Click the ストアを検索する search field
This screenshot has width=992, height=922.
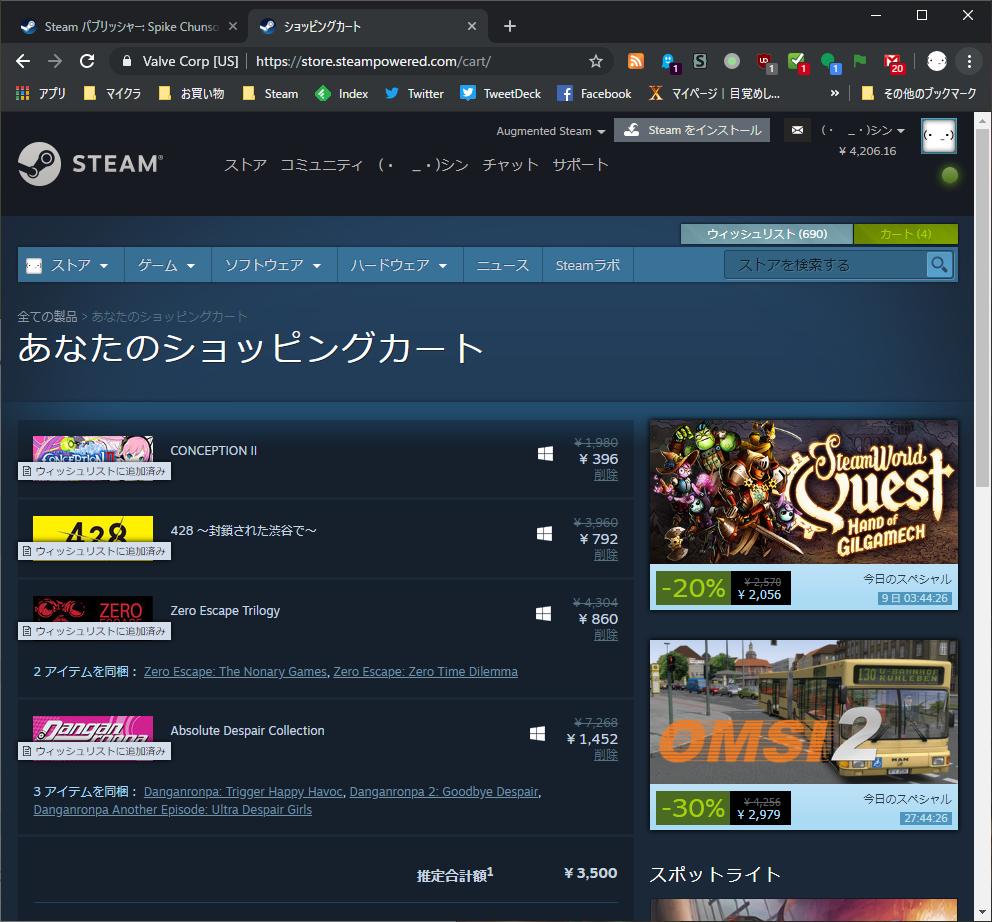coord(825,265)
